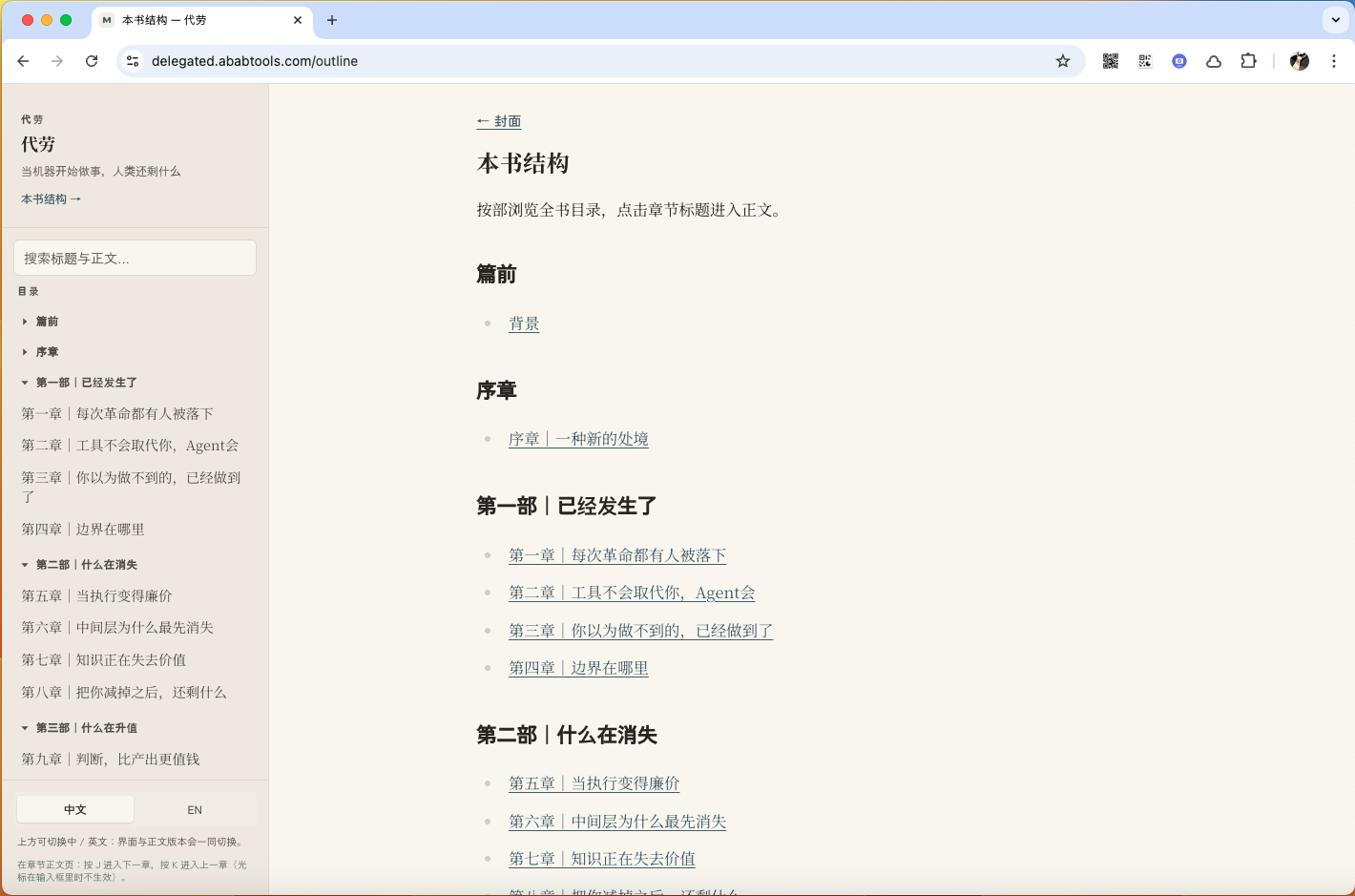
Task: Click the 序章 heading in main content
Action: point(496,390)
